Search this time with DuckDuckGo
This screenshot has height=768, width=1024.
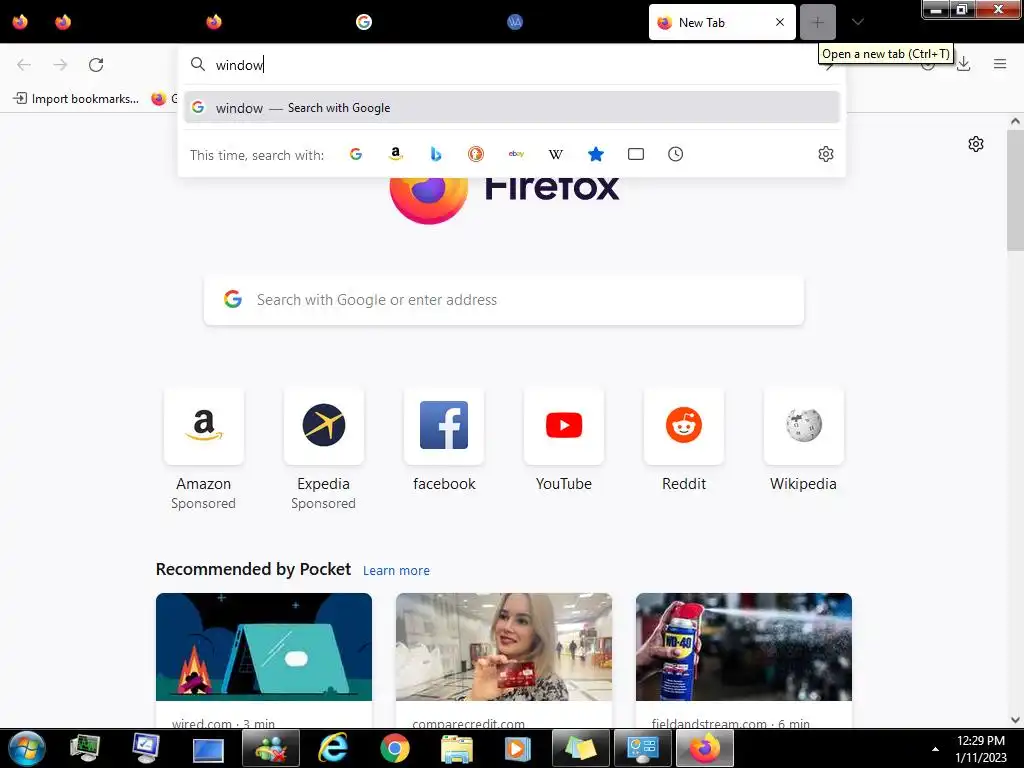click(475, 154)
